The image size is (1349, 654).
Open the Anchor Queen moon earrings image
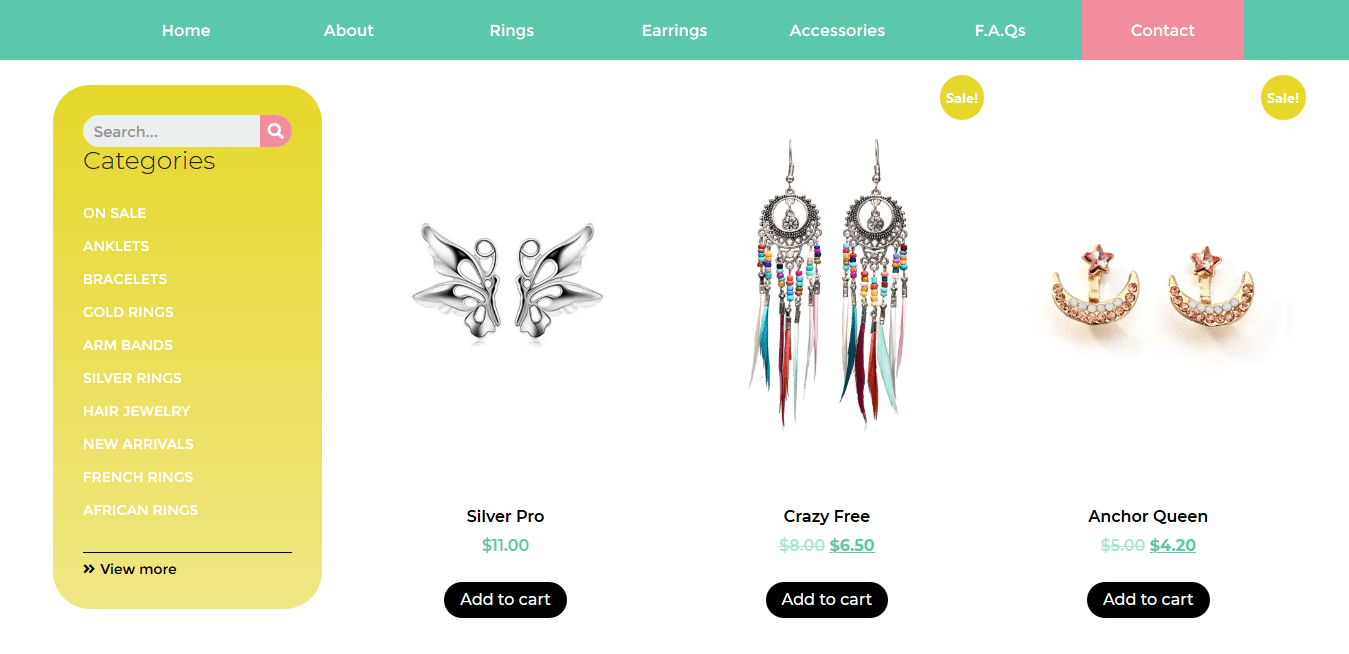(x=1148, y=287)
